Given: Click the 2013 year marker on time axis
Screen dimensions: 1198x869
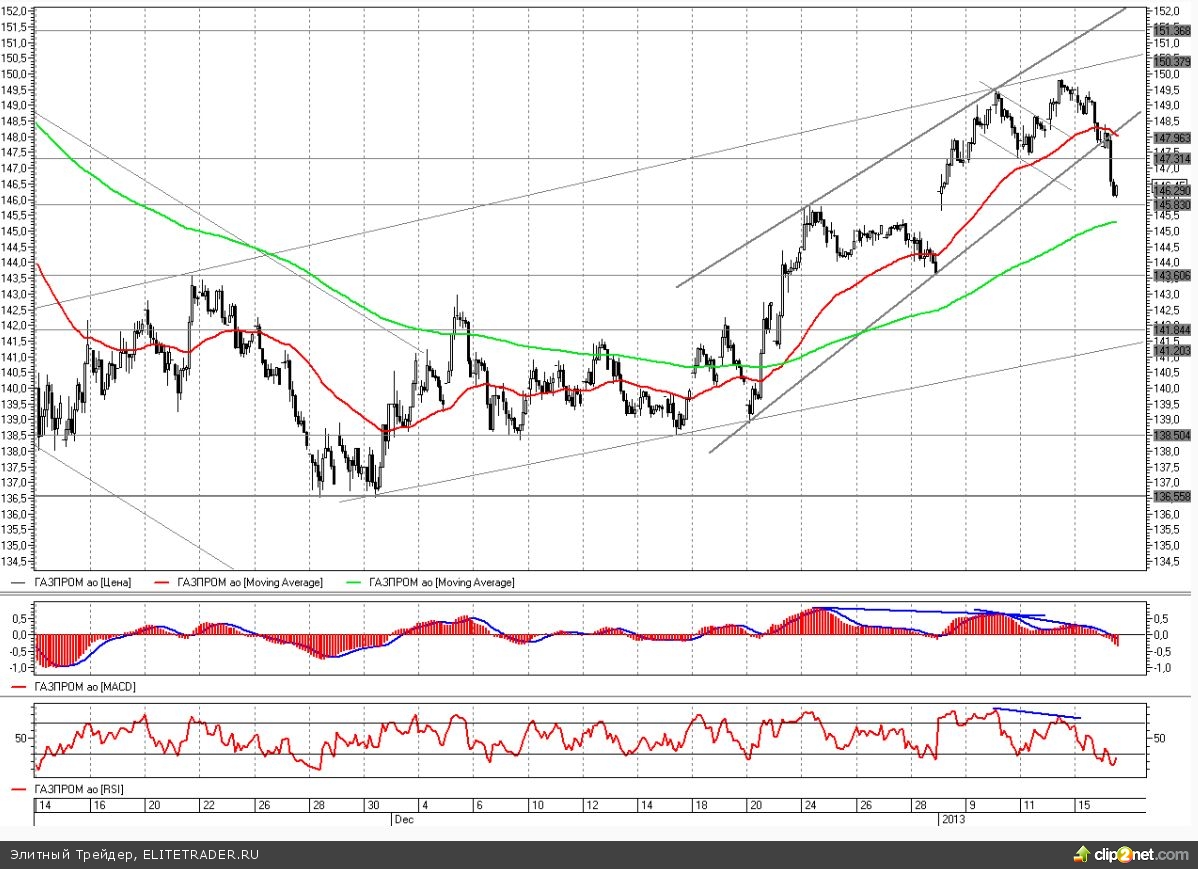Looking at the screenshot, I should [x=951, y=819].
